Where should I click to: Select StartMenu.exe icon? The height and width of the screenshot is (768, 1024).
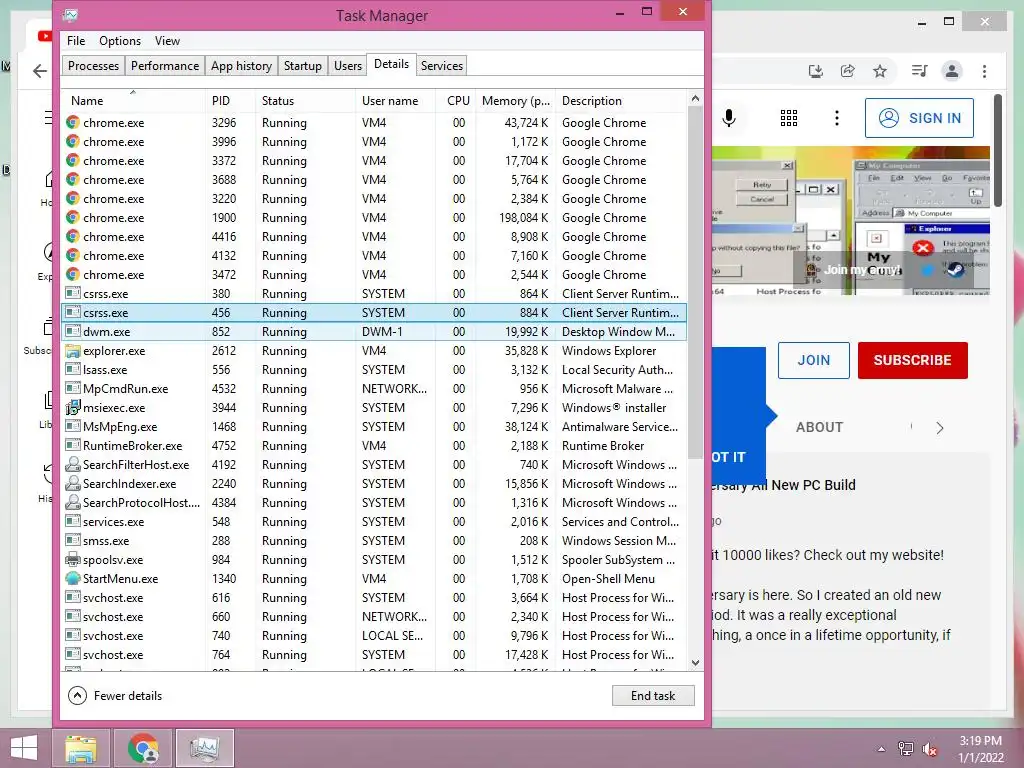click(73, 579)
